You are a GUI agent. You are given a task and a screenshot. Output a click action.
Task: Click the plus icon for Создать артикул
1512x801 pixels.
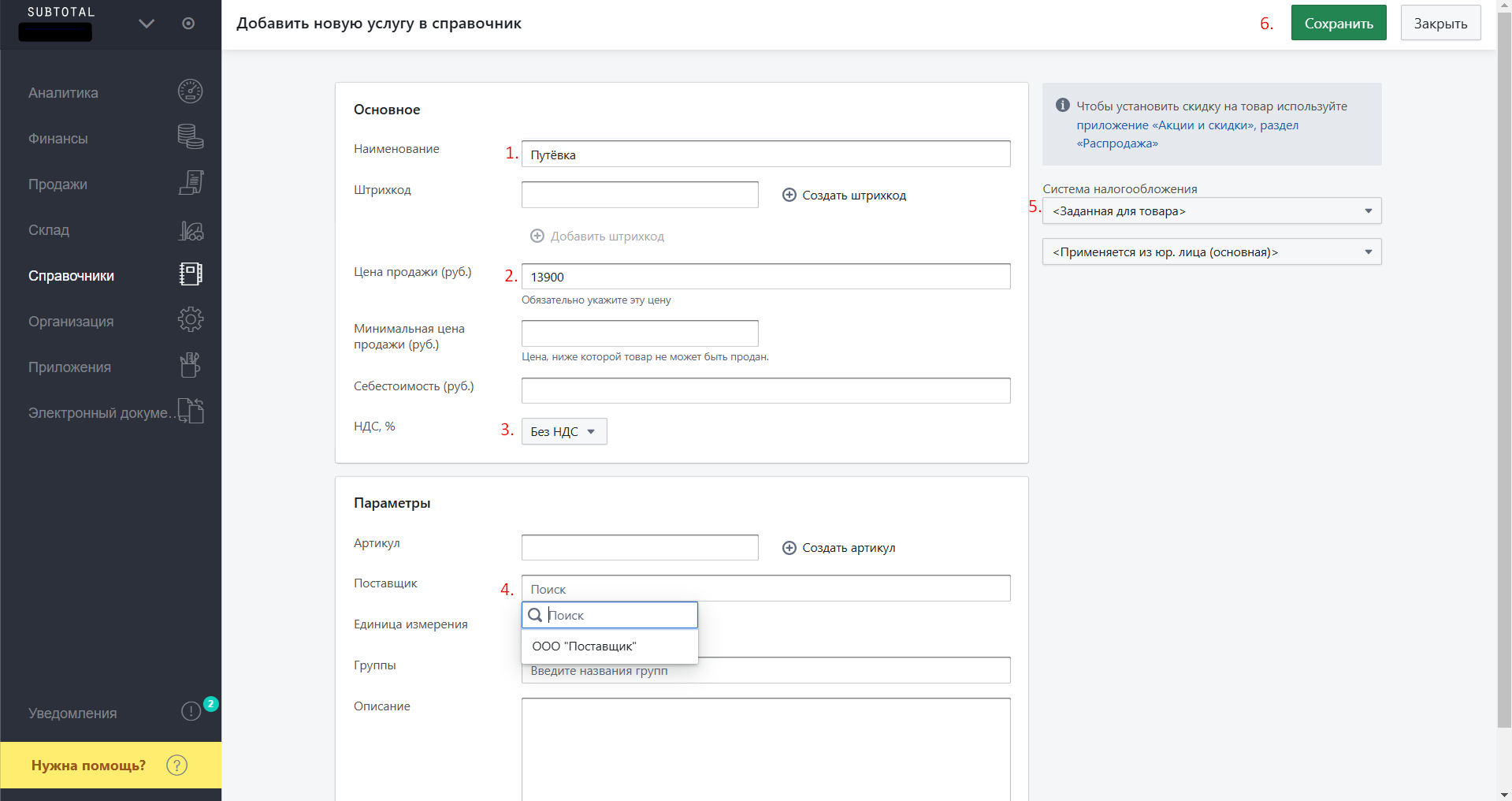pyautogui.click(x=789, y=547)
